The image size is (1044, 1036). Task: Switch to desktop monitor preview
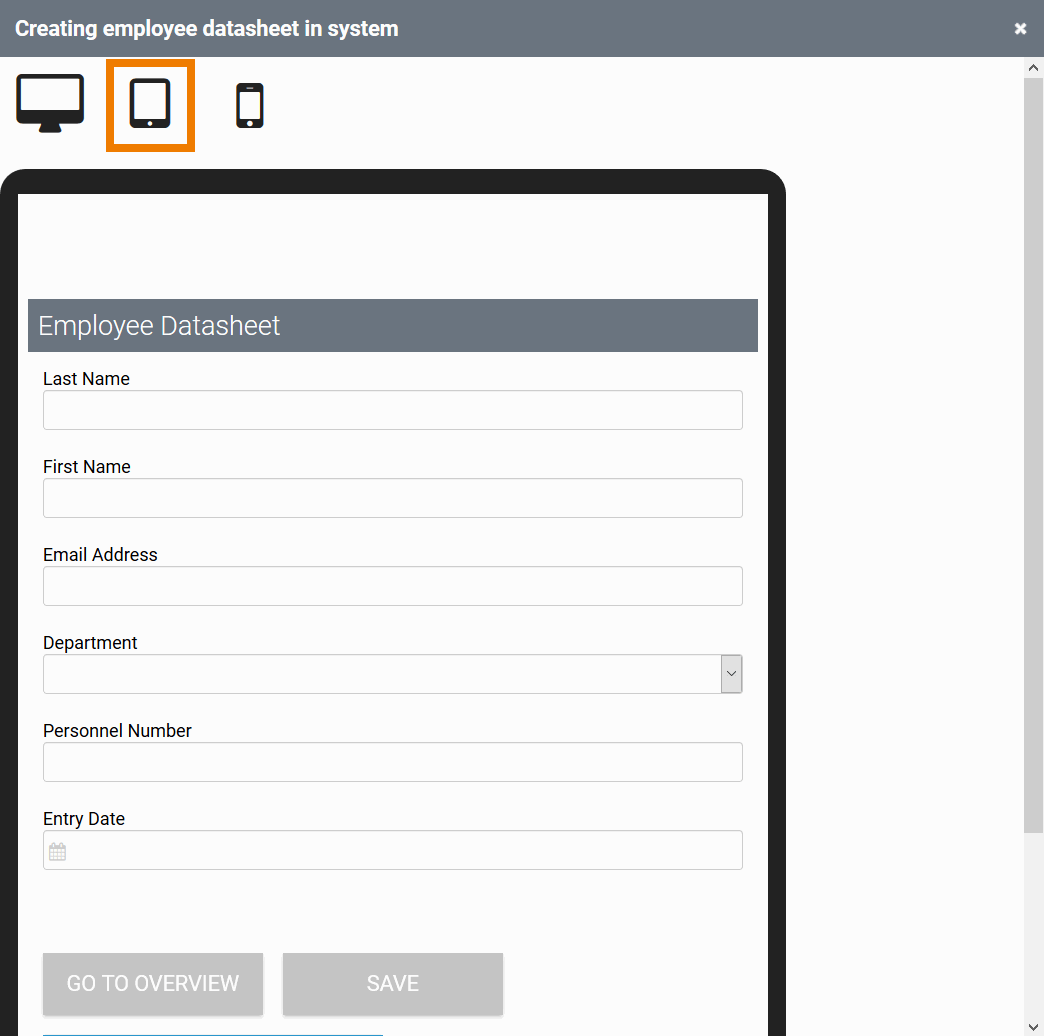(x=50, y=104)
